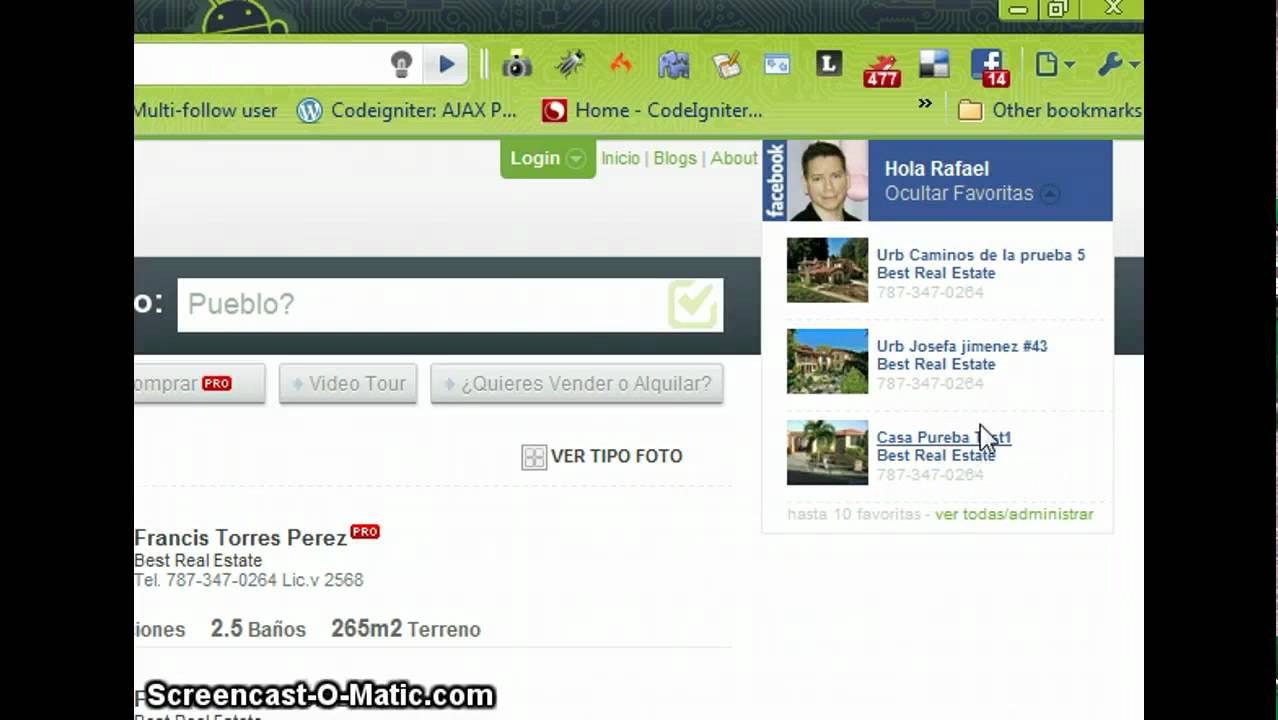Click the window-resizer extension icon
The width and height of the screenshot is (1278, 720).
[x=777, y=65]
